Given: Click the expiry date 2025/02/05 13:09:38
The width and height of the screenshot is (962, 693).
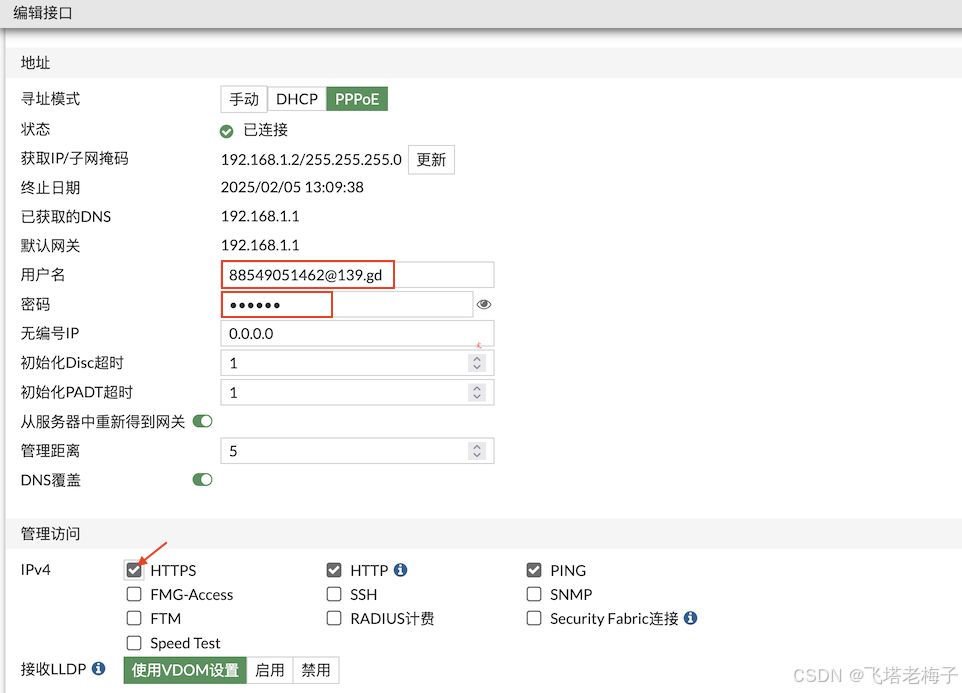Looking at the screenshot, I should [x=292, y=187].
